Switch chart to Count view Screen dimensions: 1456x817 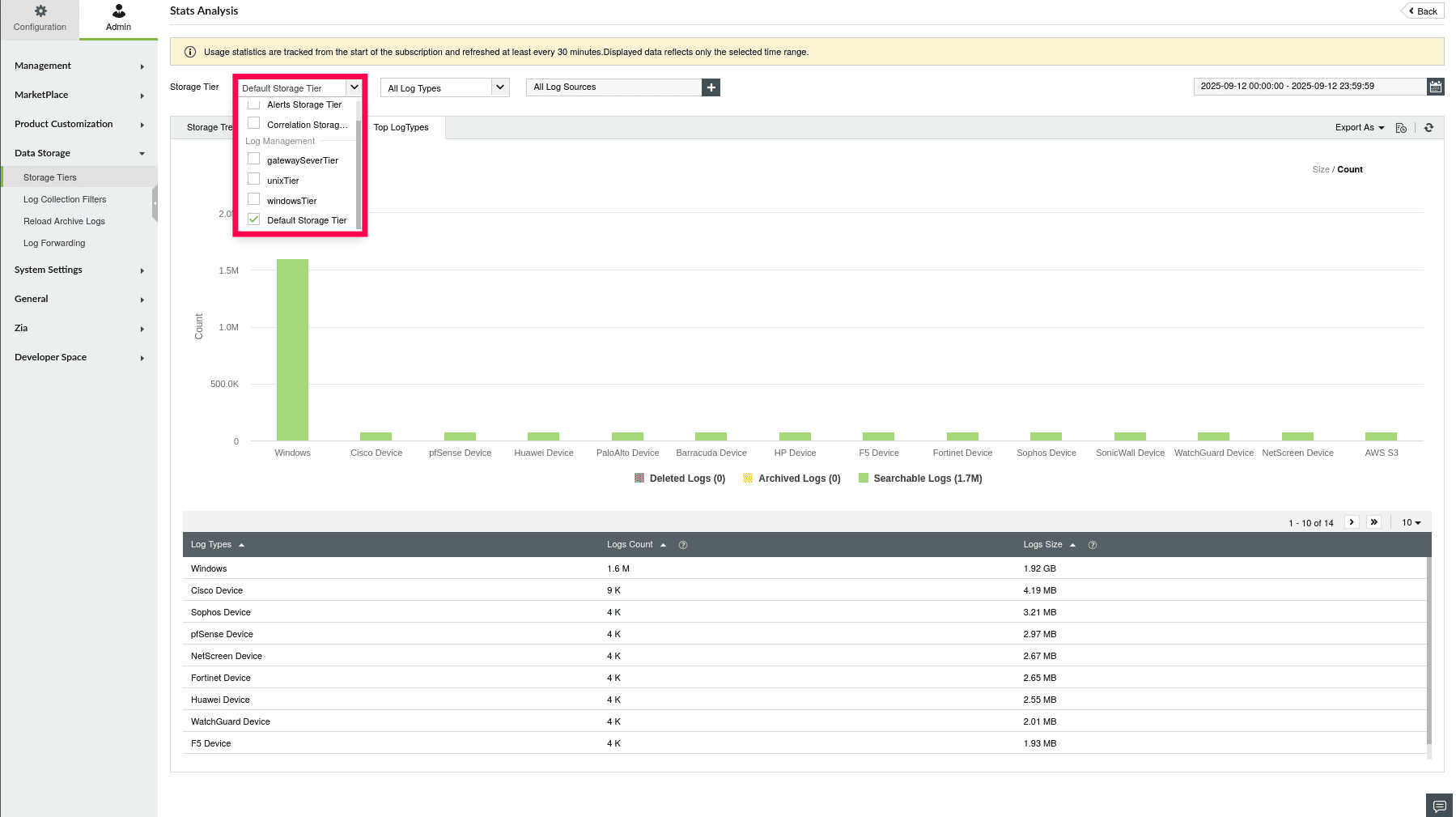click(1350, 169)
